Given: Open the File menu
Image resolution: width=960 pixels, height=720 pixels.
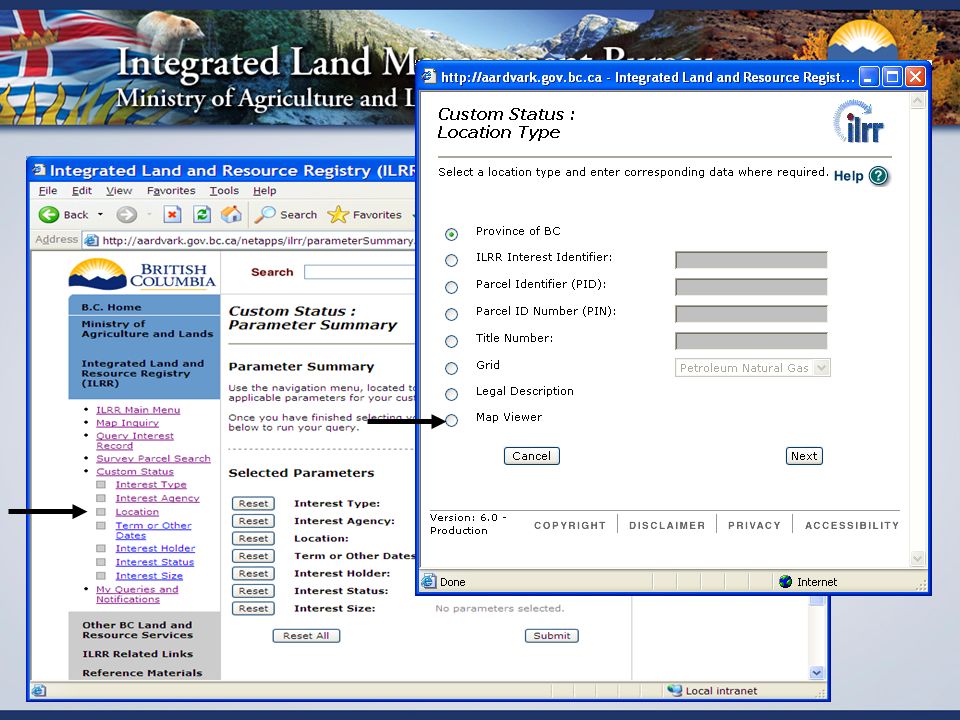Looking at the screenshot, I should [48, 190].
